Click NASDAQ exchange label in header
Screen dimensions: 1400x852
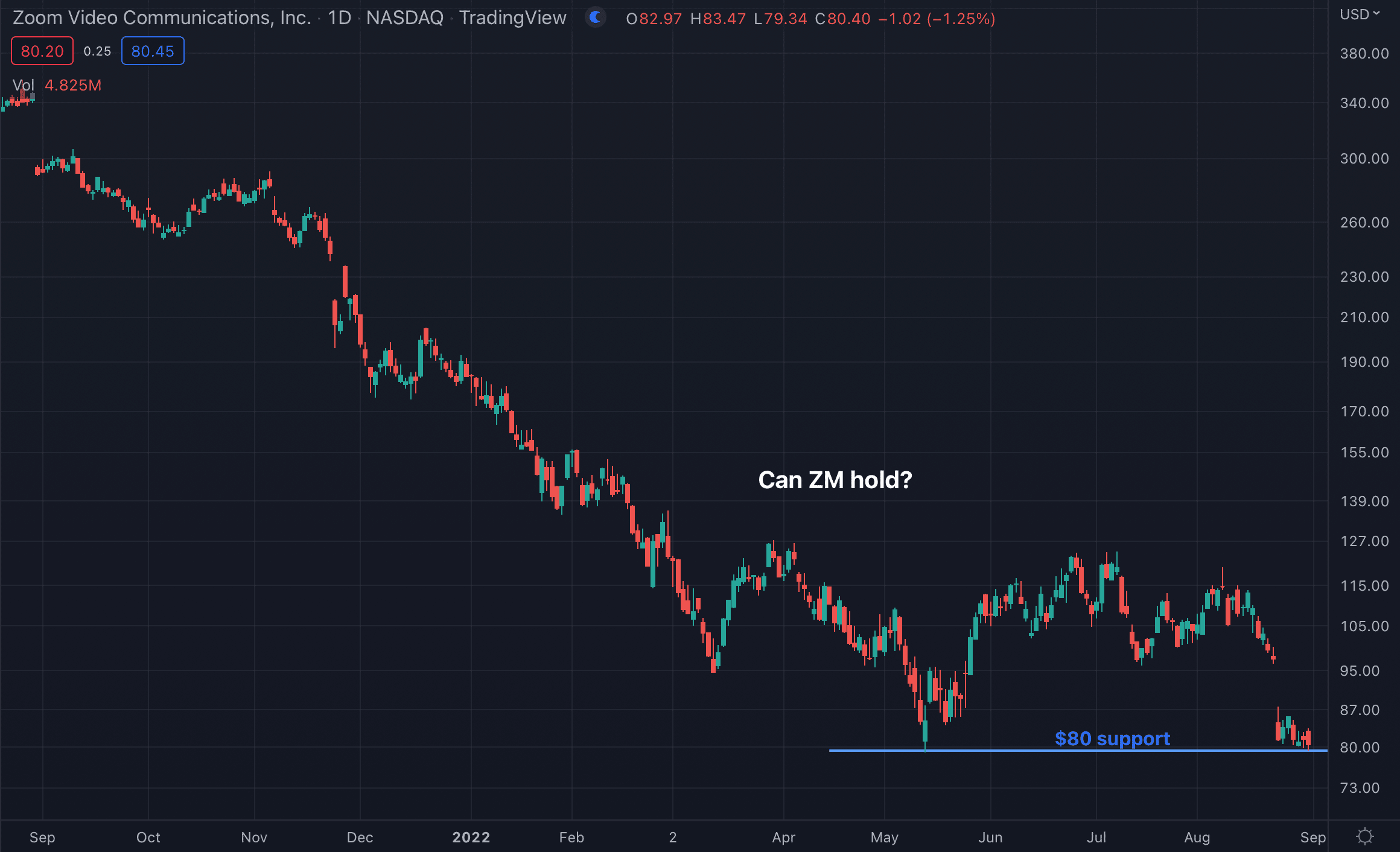click(x=405, y=18)
